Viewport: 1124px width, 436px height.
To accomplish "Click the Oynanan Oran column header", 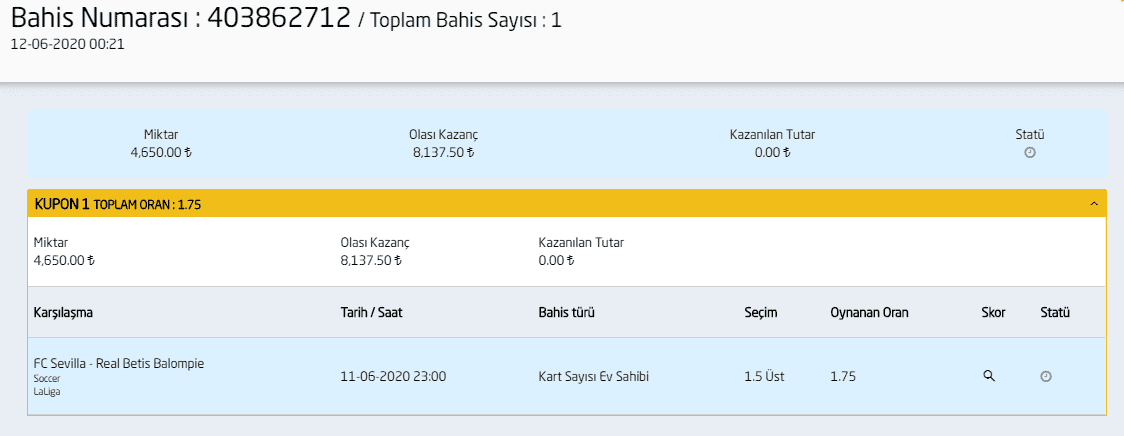I will 870,313.
